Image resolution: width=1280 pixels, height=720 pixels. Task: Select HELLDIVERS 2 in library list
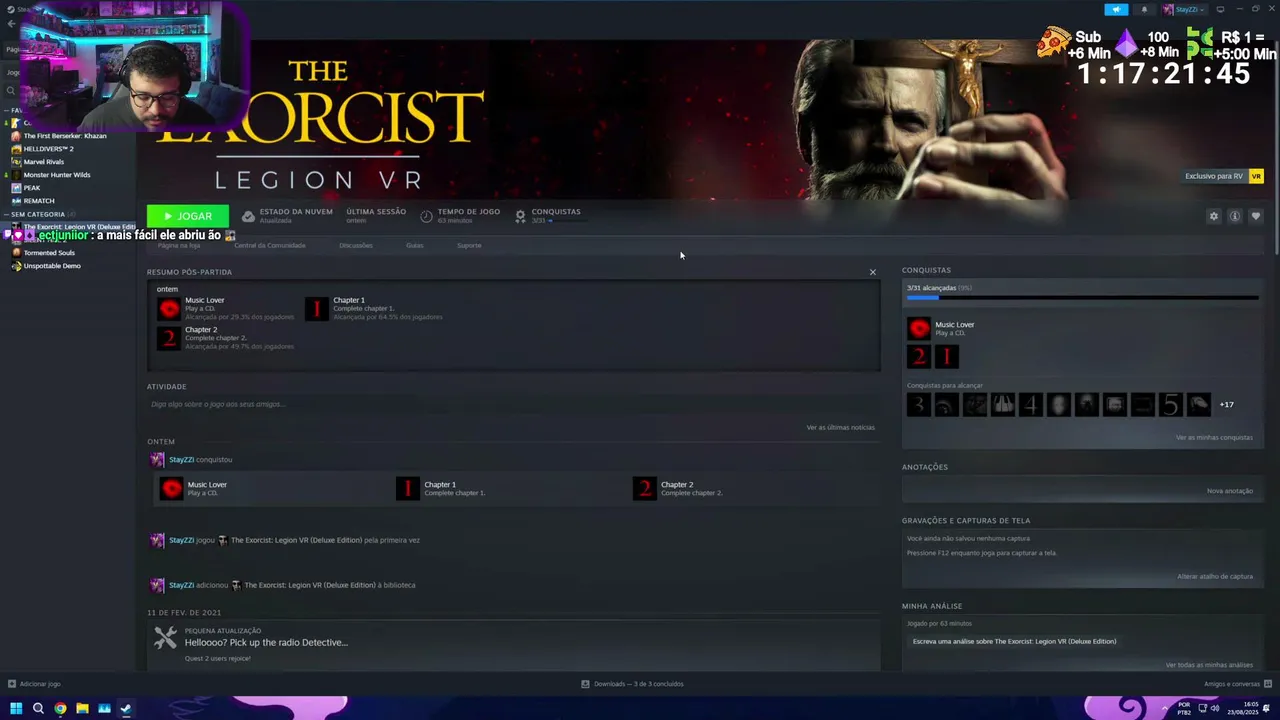click(48, 149)
